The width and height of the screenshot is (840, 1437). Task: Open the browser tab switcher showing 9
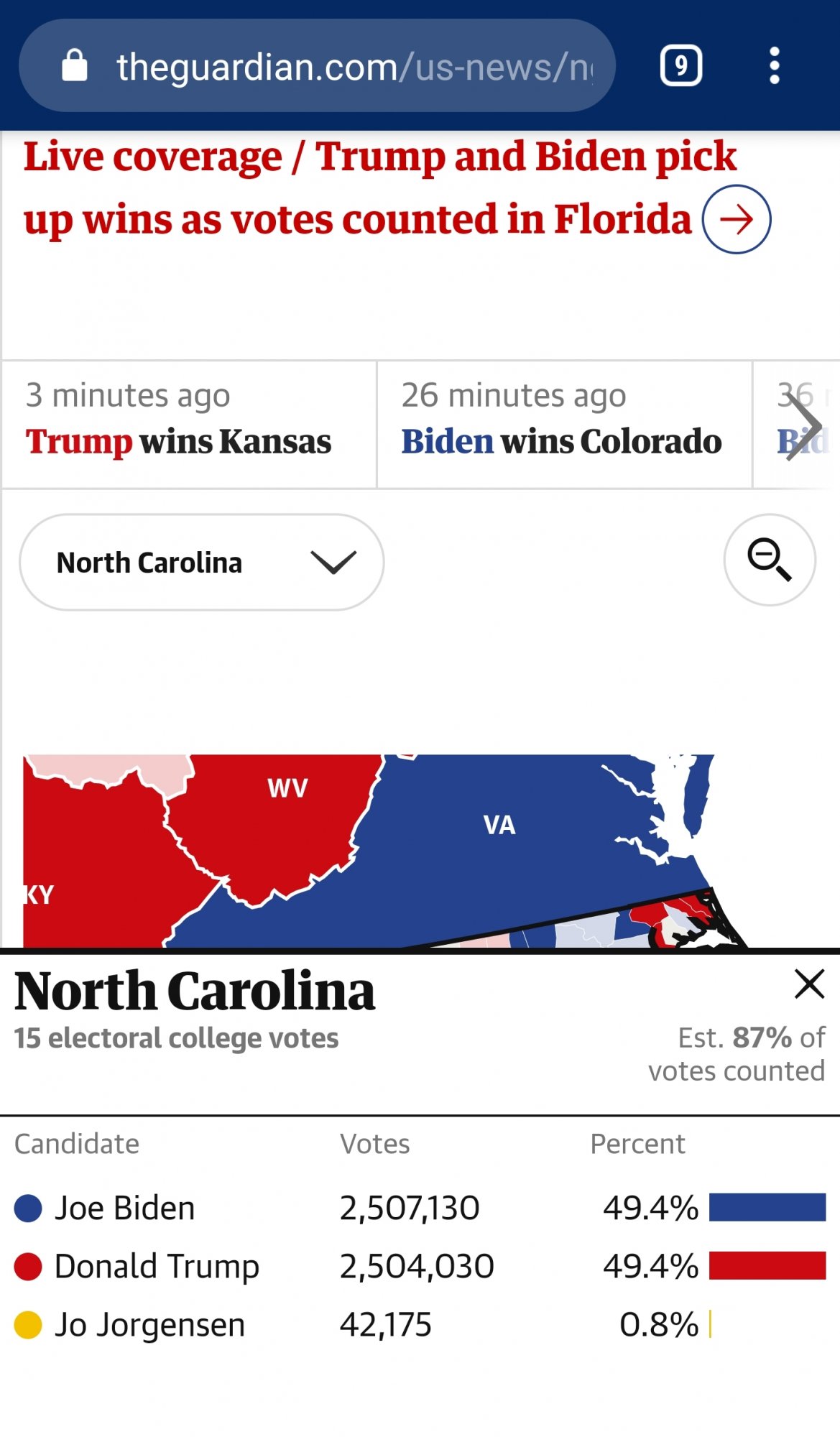[x=680, y=66]
